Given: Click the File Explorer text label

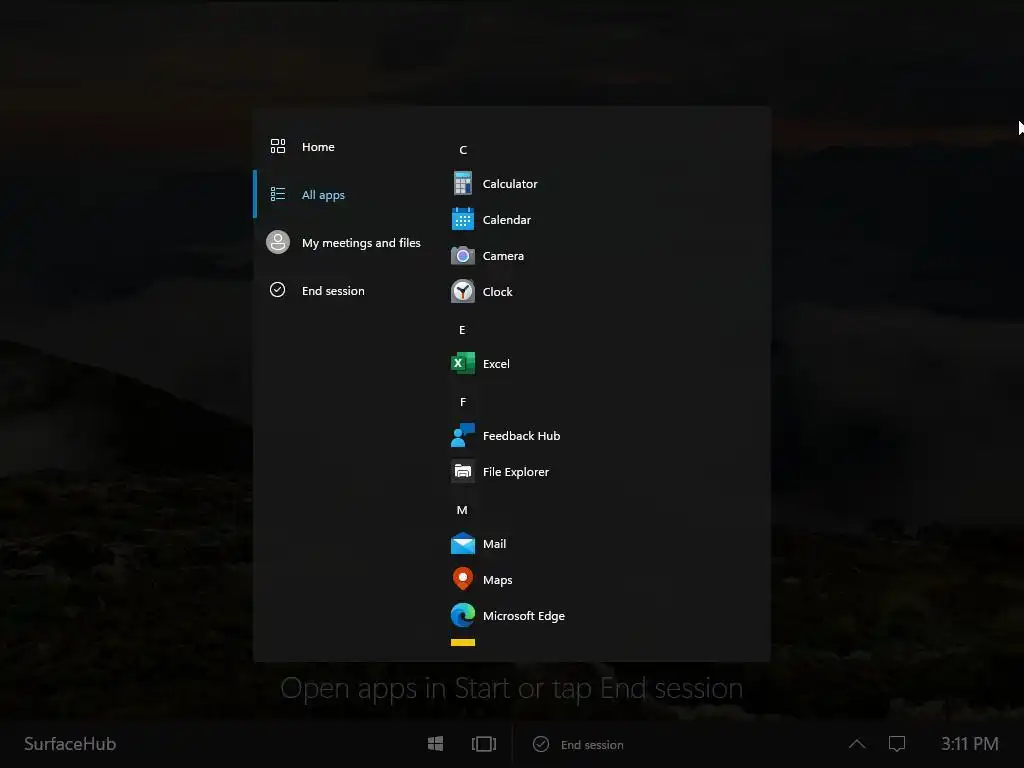Looking at the screenshot, I should (516, 472).
